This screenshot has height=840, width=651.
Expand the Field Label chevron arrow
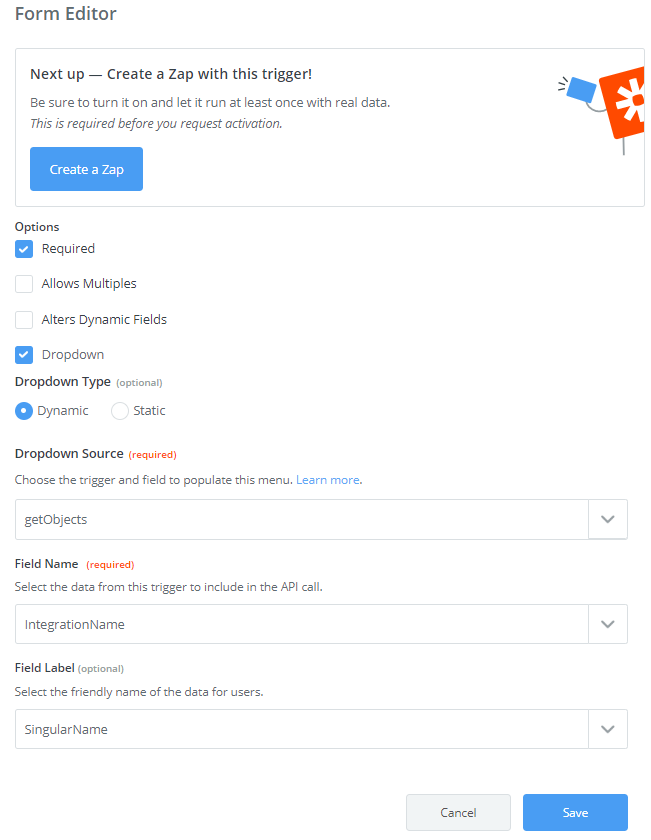click(x=608, y=729)
